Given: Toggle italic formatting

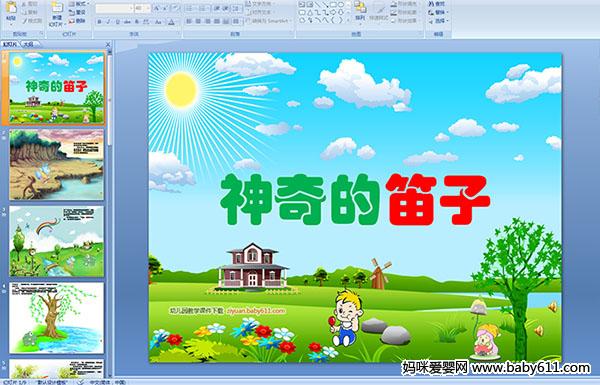Looking at the screenshot, I should 108,22.
